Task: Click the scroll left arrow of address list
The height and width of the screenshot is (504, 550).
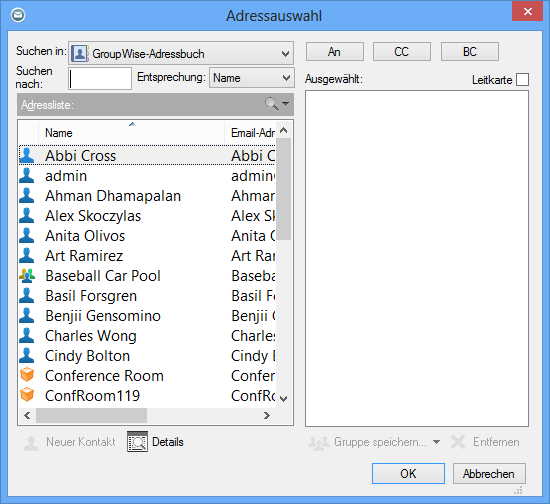Action: 27,416
